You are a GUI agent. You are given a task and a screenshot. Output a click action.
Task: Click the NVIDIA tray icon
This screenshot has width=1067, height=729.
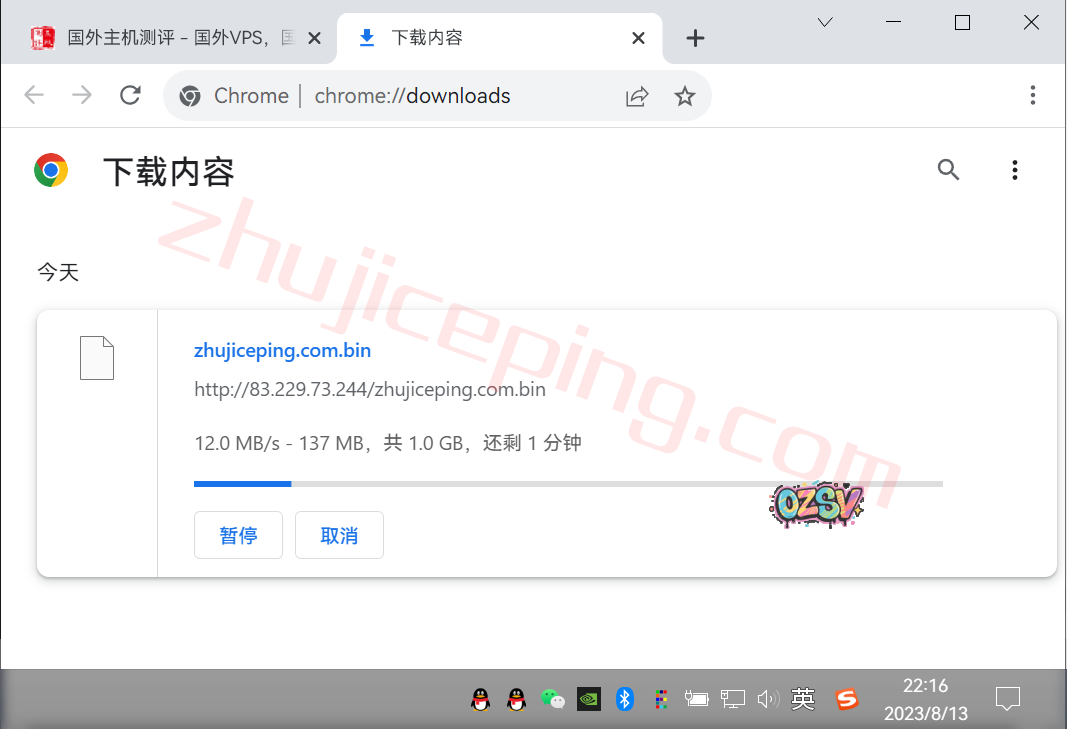point(589,699)
